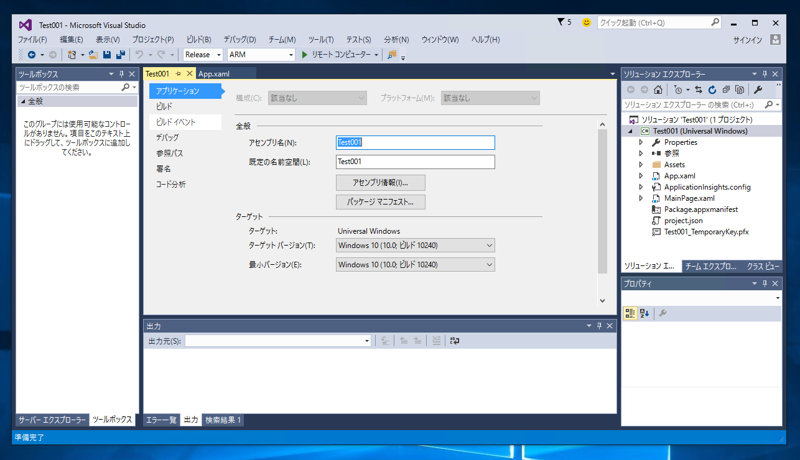This screenshot has width=800, height=460.
Task: Click the notifications flag icon
Action: point(561,22)
